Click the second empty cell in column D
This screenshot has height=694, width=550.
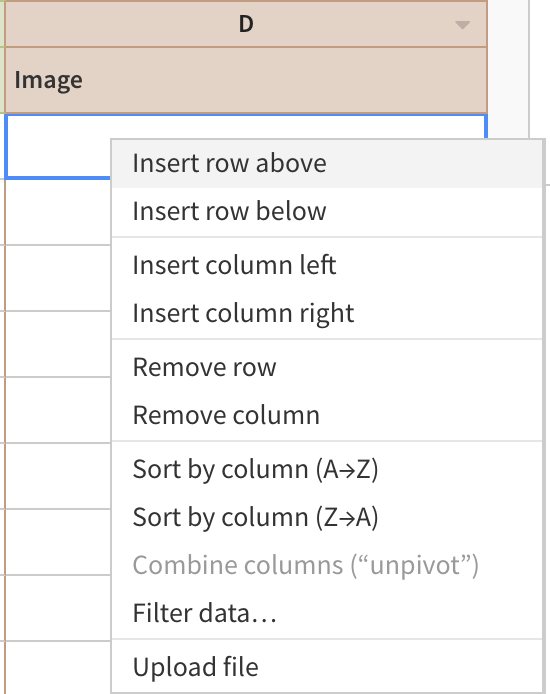tap(58, 212)
